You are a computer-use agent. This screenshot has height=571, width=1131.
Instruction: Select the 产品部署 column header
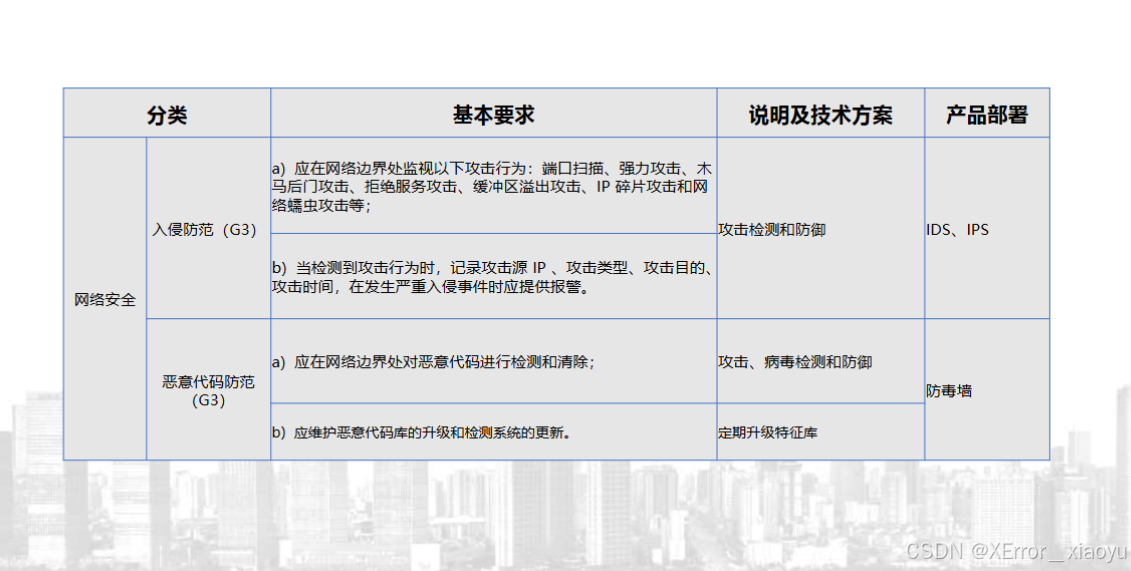pyautogui.click(x=987, y=113)
